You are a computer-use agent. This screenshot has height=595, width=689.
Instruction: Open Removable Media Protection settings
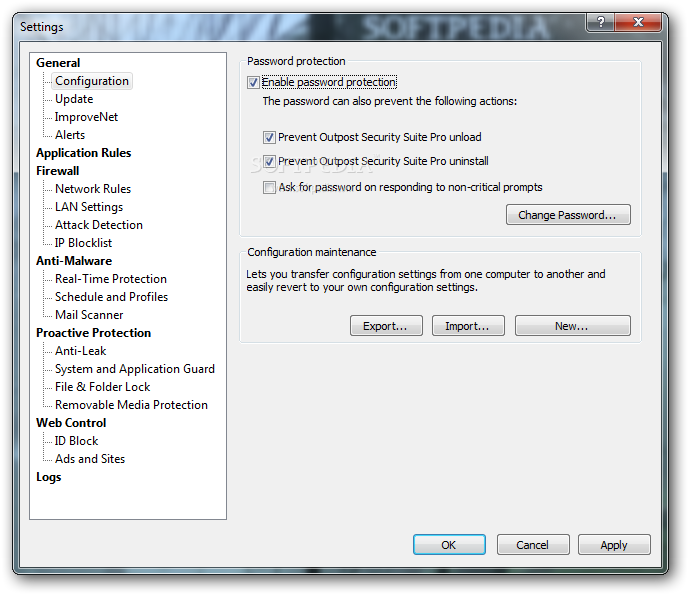pos(131,405)
